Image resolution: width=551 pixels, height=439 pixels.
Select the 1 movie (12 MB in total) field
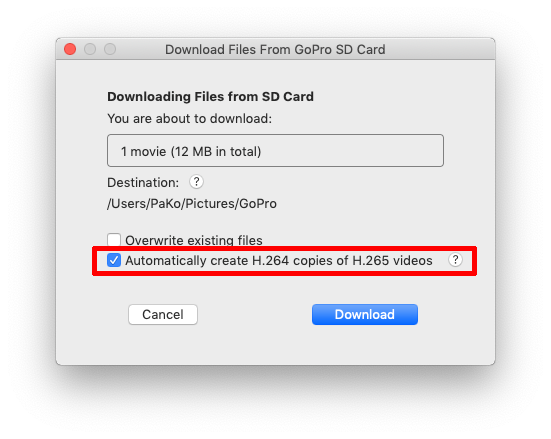[x=276, y=150]
